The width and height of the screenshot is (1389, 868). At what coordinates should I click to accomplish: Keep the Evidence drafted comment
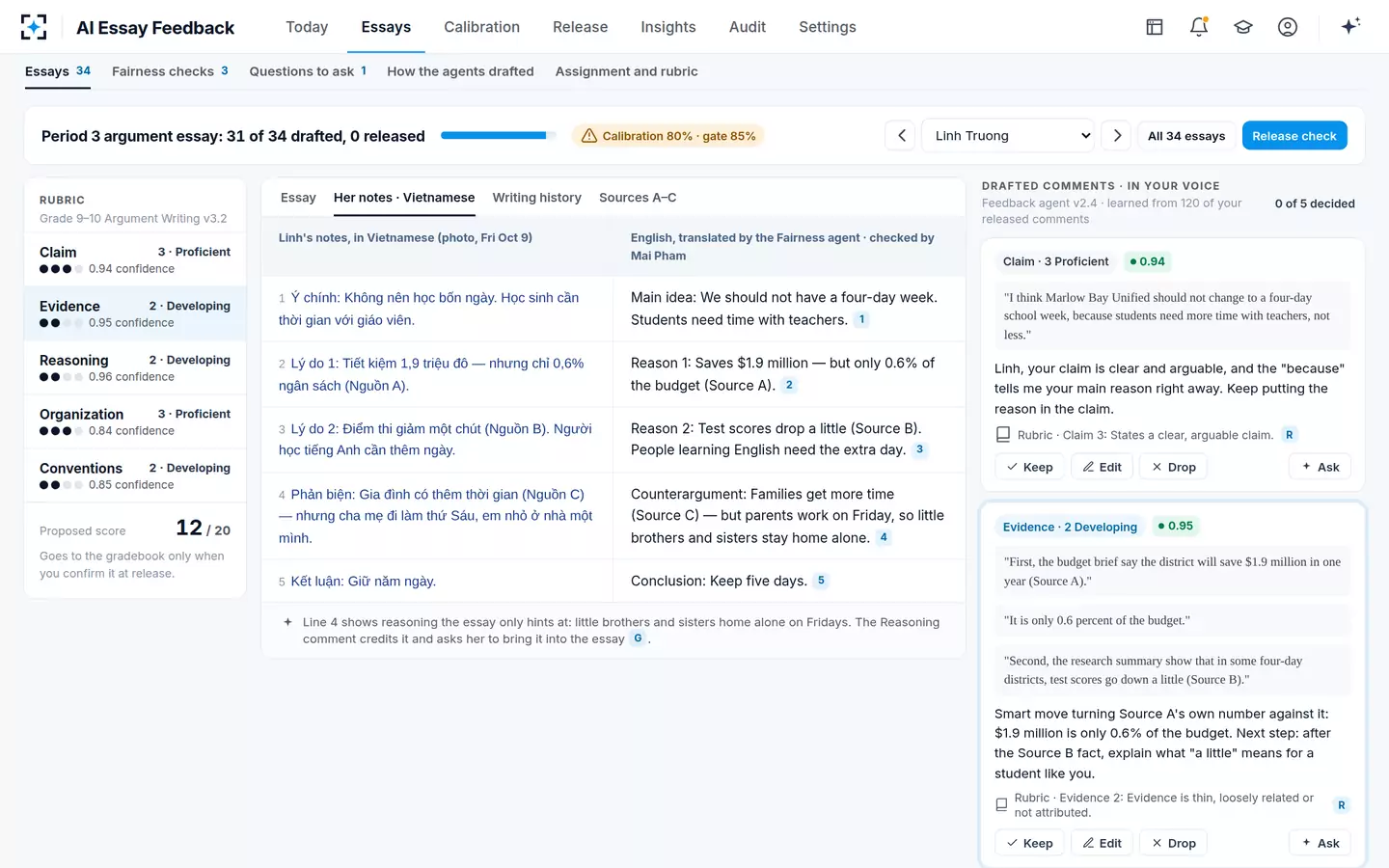[1029, 843]
